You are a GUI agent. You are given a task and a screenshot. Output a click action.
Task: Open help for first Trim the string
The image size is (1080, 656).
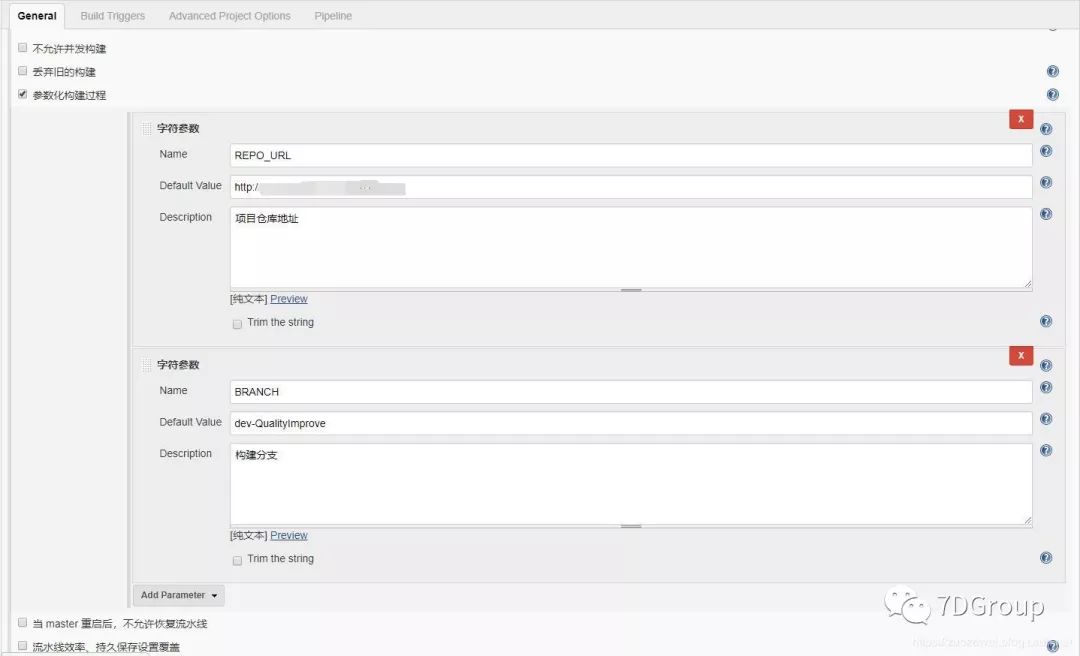1046,321
